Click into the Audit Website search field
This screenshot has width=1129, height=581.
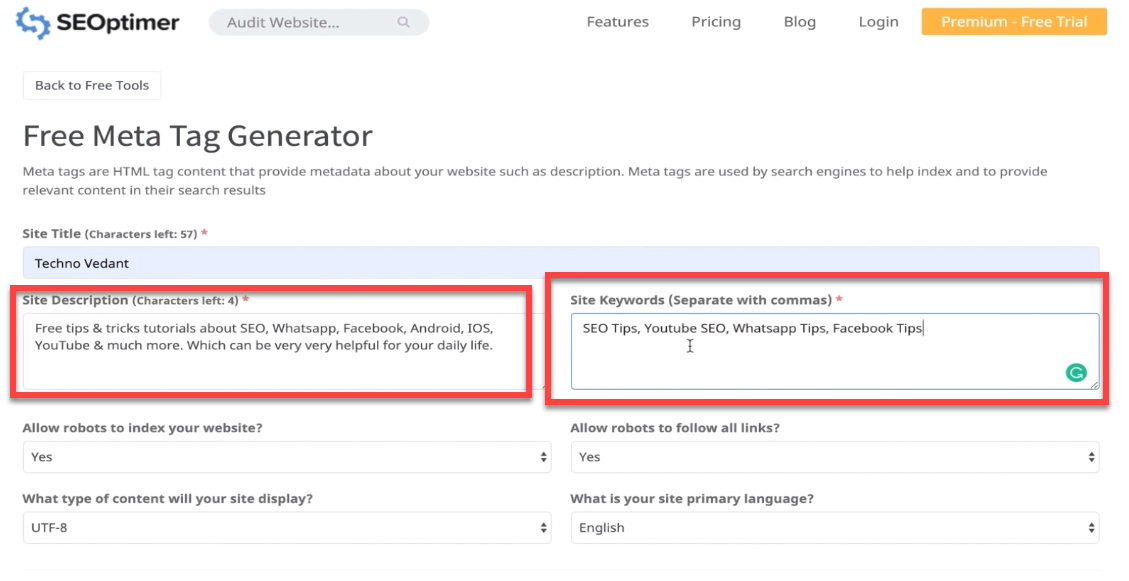(318, 22)
